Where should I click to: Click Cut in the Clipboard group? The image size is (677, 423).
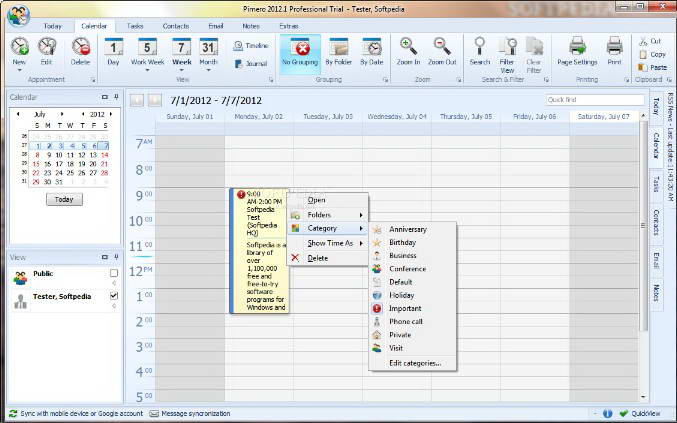coord(650,41)
